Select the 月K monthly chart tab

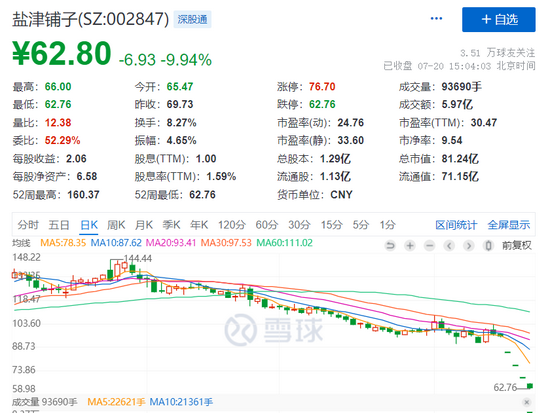point(144,225)
